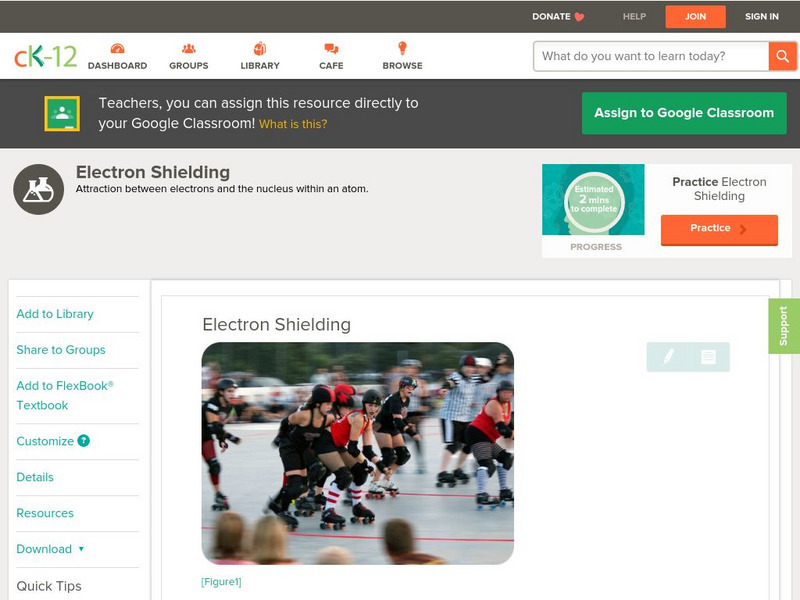Click the DASHBOARD menu label
Viewport: 800px width, 600px height.
[117, 66]
